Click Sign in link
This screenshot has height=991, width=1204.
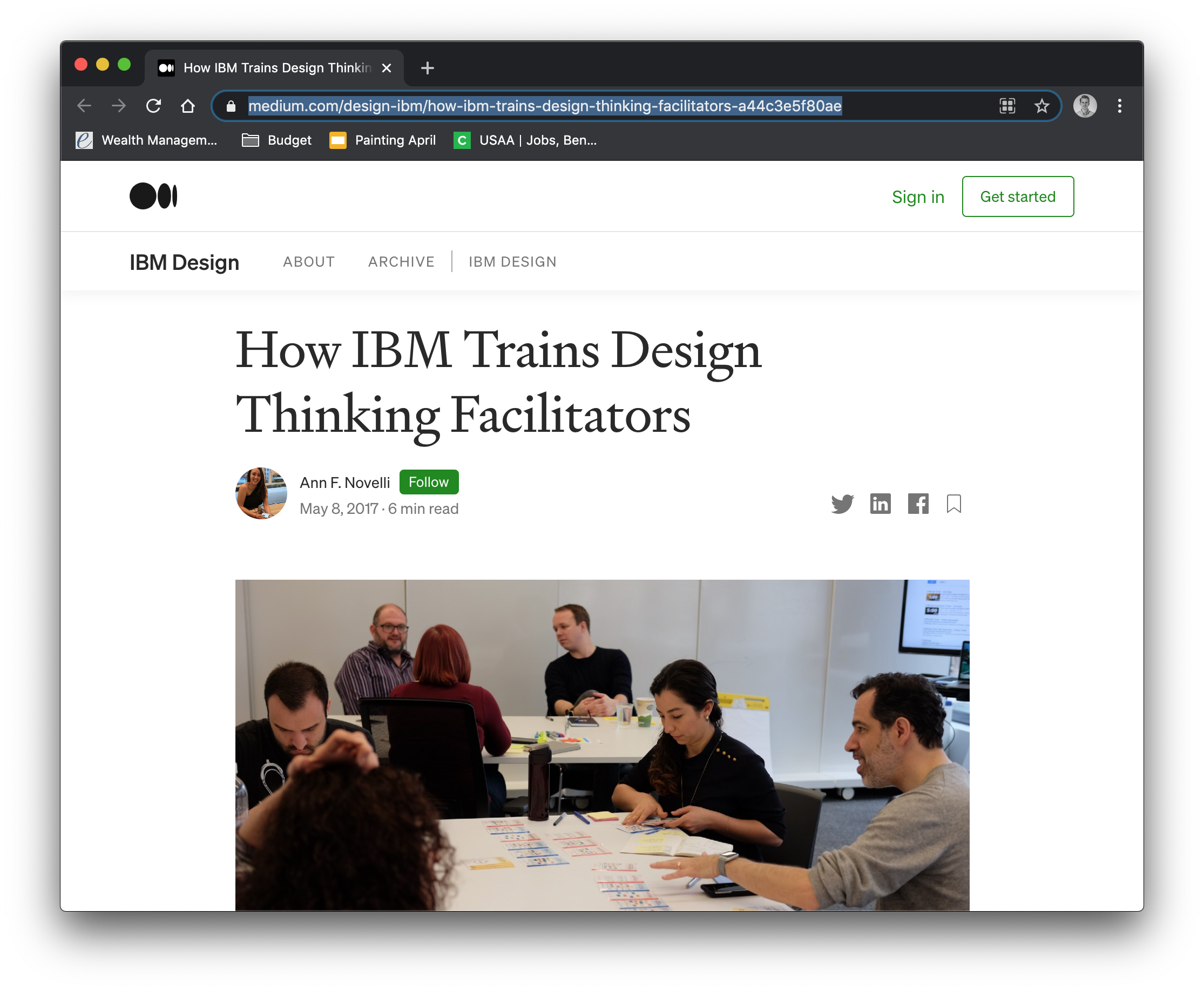click(x=917, y=196)
